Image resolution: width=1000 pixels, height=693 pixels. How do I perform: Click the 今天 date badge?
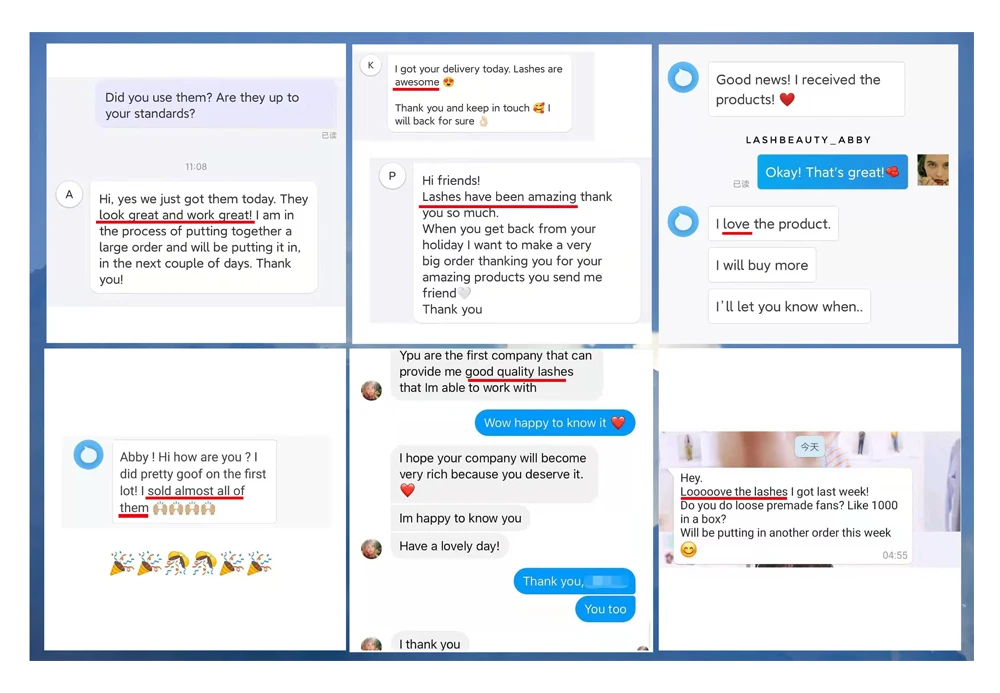pyautogui.click(x=809, y=447)
